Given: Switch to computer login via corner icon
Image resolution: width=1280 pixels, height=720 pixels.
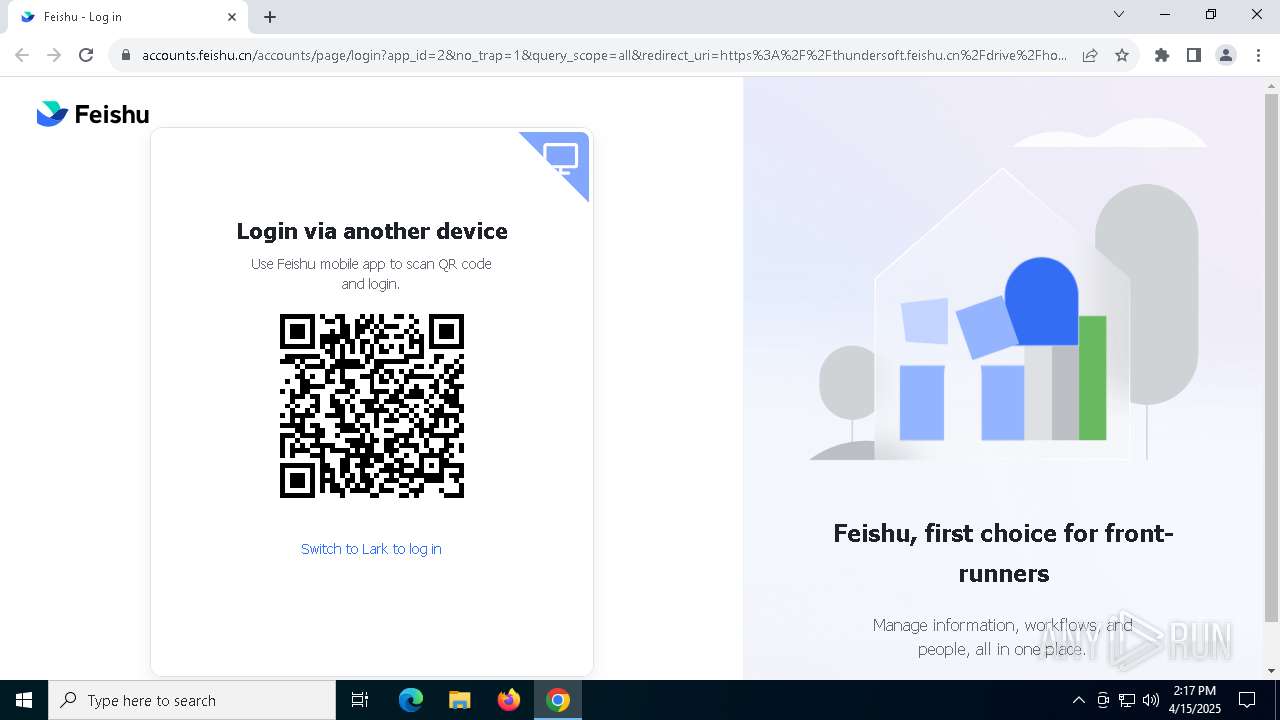Looking at the screenshot, I should [x=560, y=158].
